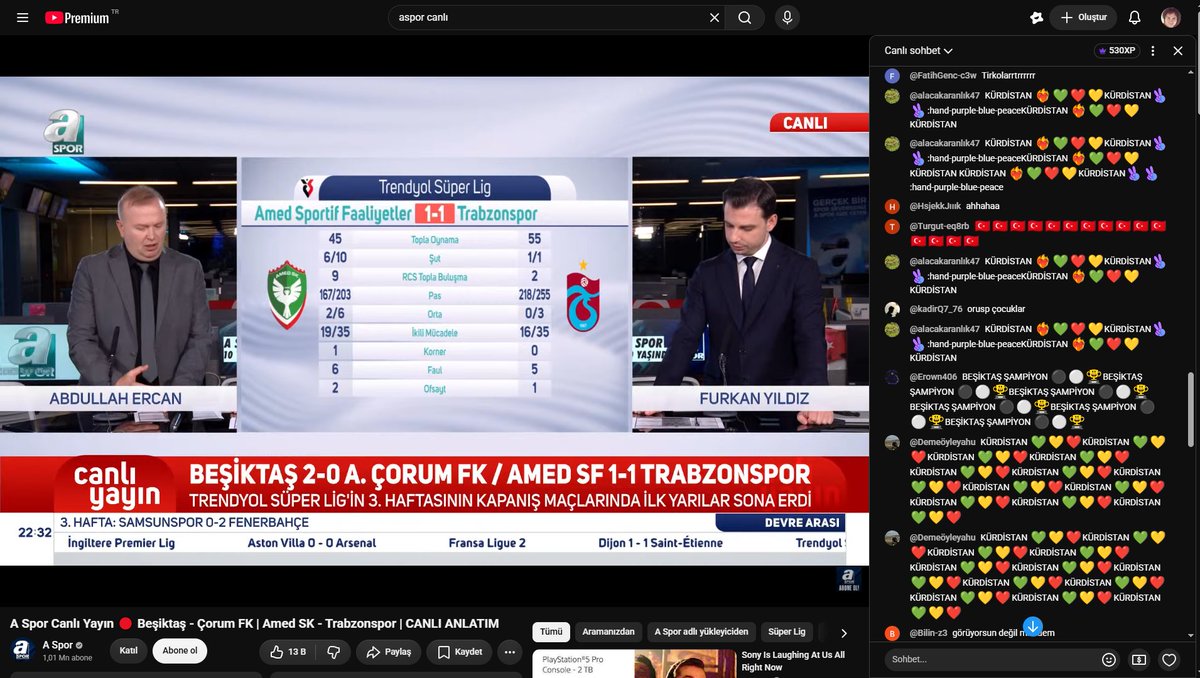Expand the Canlı sohbet dropdown
The height and width of the screenshot is (678, 1200).
918,50
